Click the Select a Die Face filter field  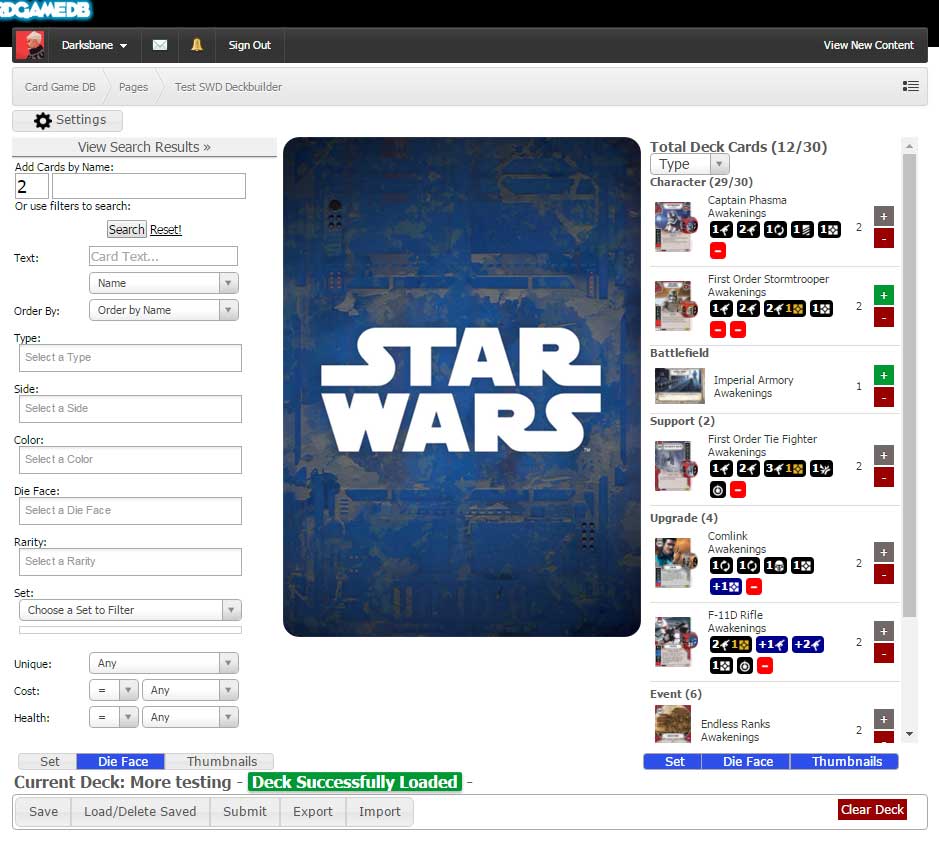point(131,511)
